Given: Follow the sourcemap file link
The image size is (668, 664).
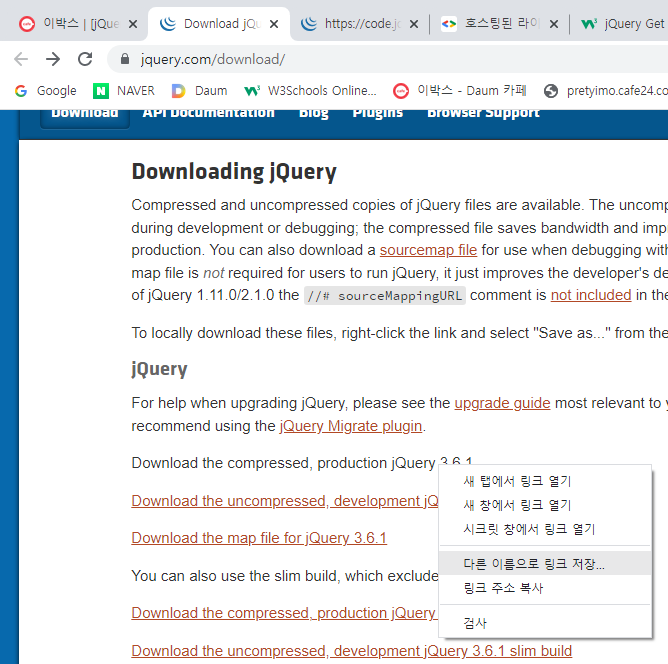Looking at the screenshot, I should 428,250.
